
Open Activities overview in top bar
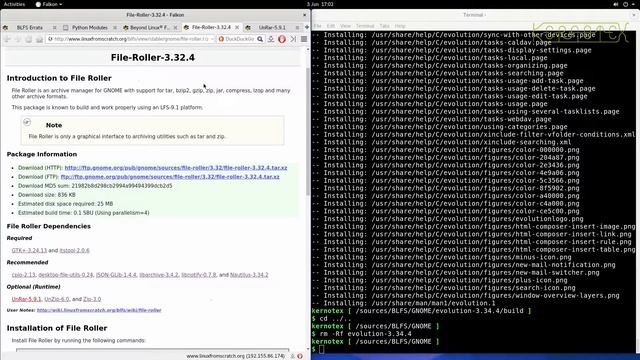14,4
